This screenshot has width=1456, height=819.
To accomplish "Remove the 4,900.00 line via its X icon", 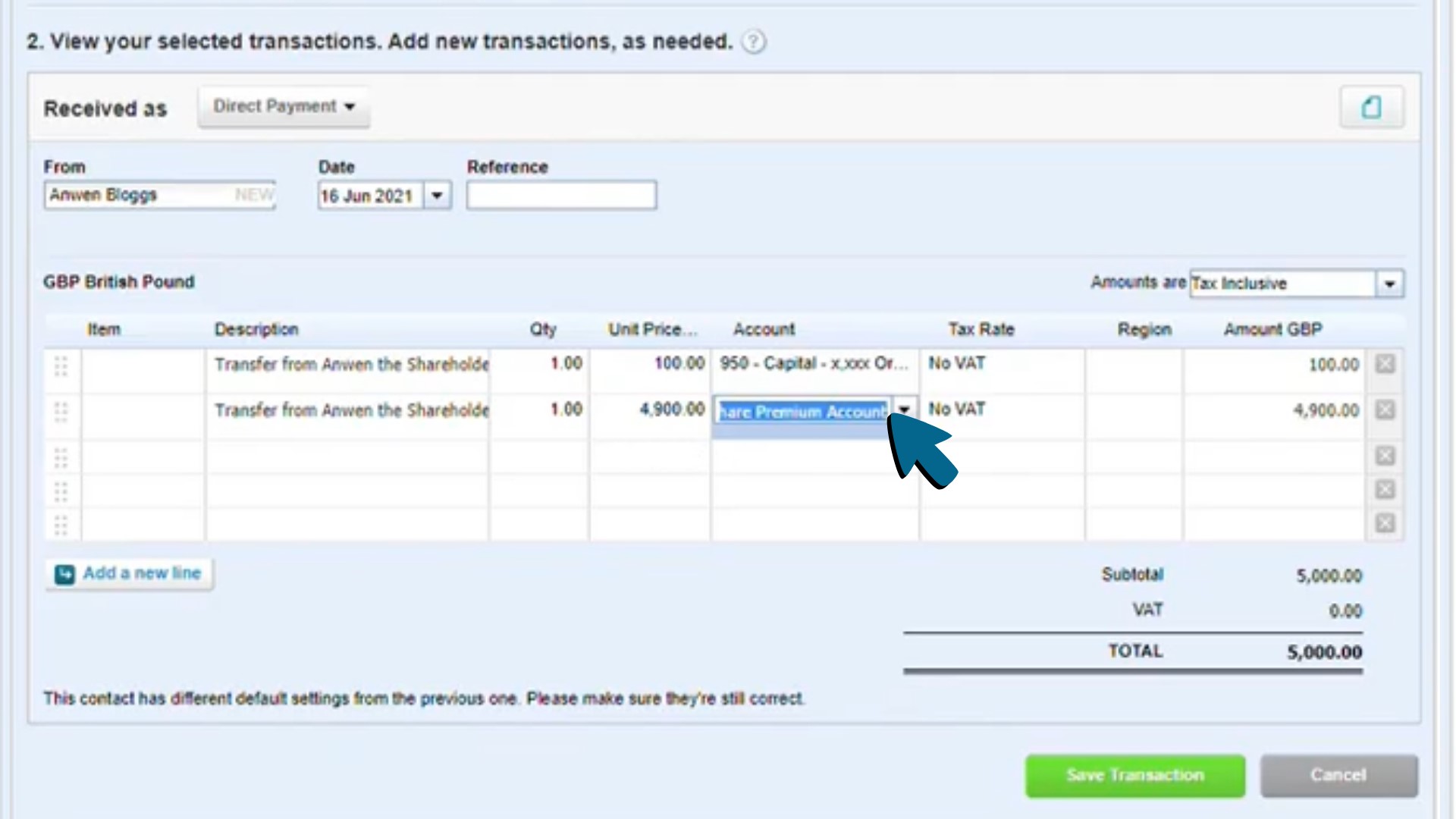I will [x=1385, y=410].
